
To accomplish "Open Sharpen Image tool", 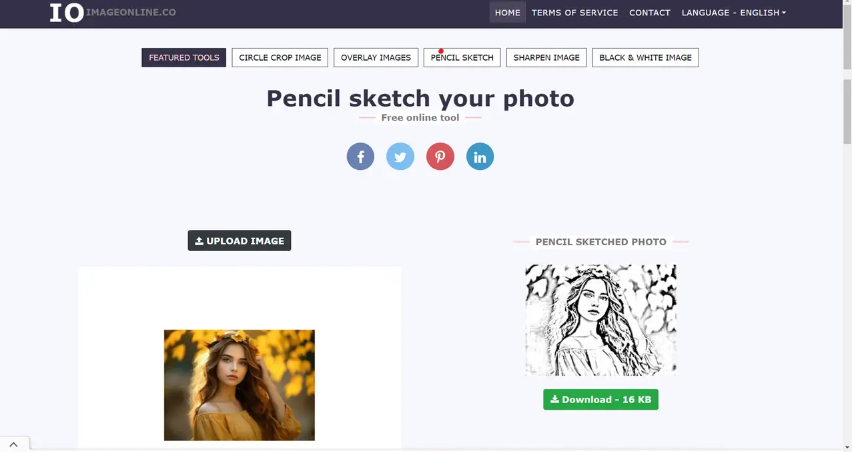I will pyautogui.click(x=546, y=58).
